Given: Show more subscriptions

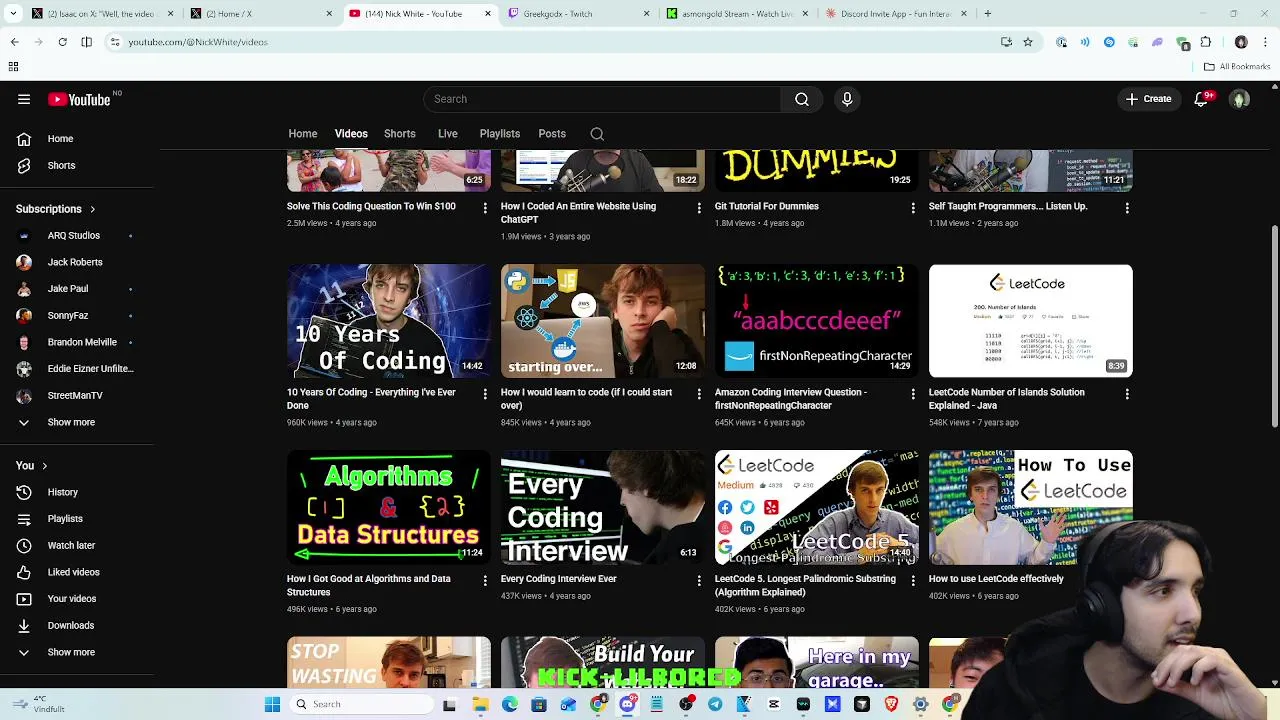Looking at the screenshot, I should (71, 422).
